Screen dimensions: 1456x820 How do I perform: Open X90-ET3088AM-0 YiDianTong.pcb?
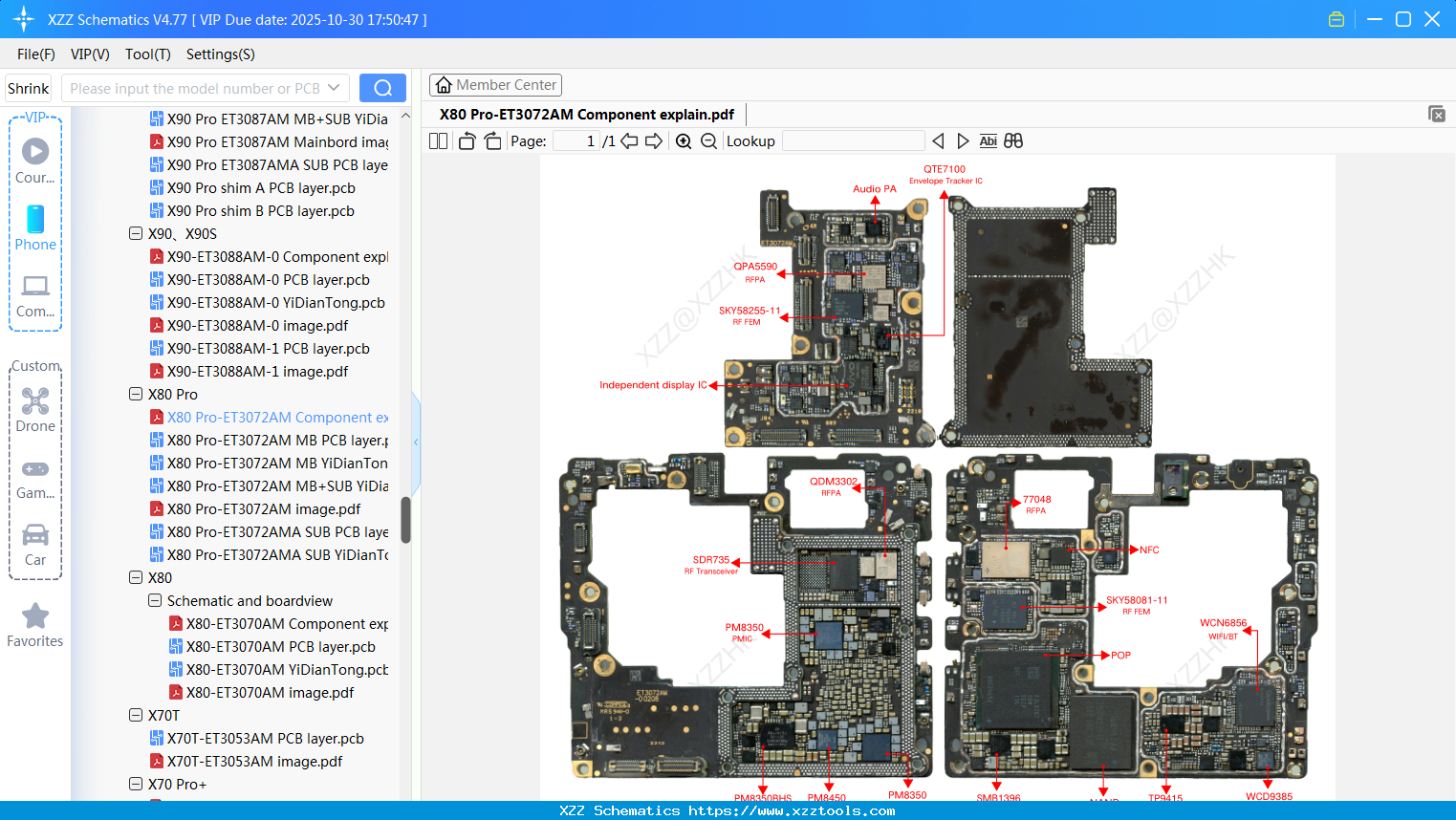pos(268,302)
